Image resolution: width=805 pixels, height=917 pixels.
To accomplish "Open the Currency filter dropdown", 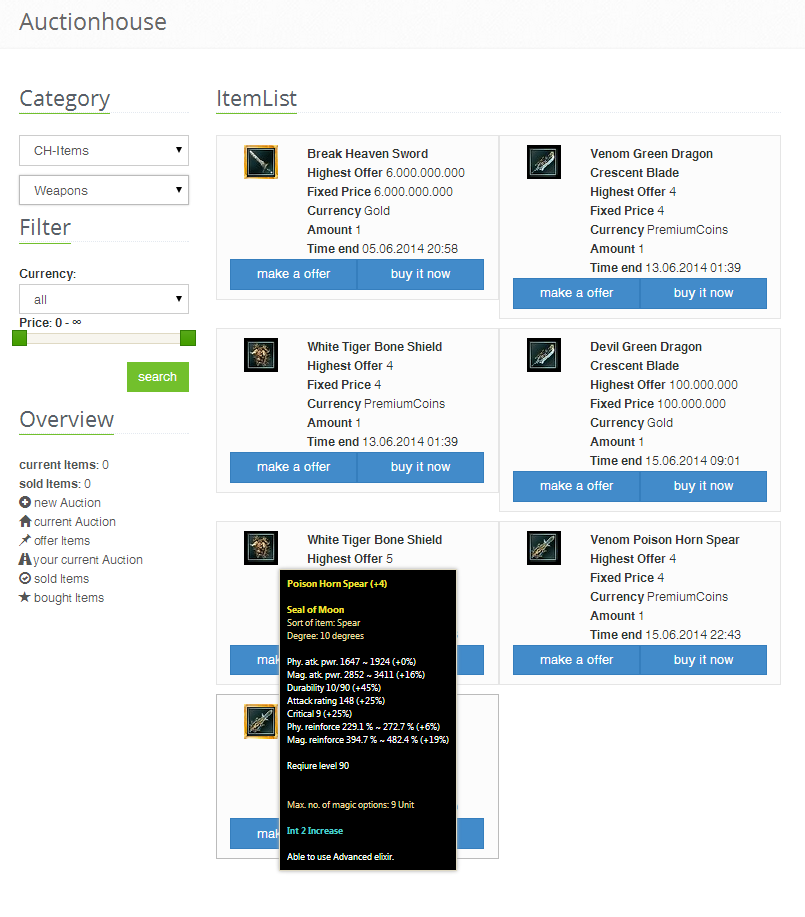I will [104, 299].
